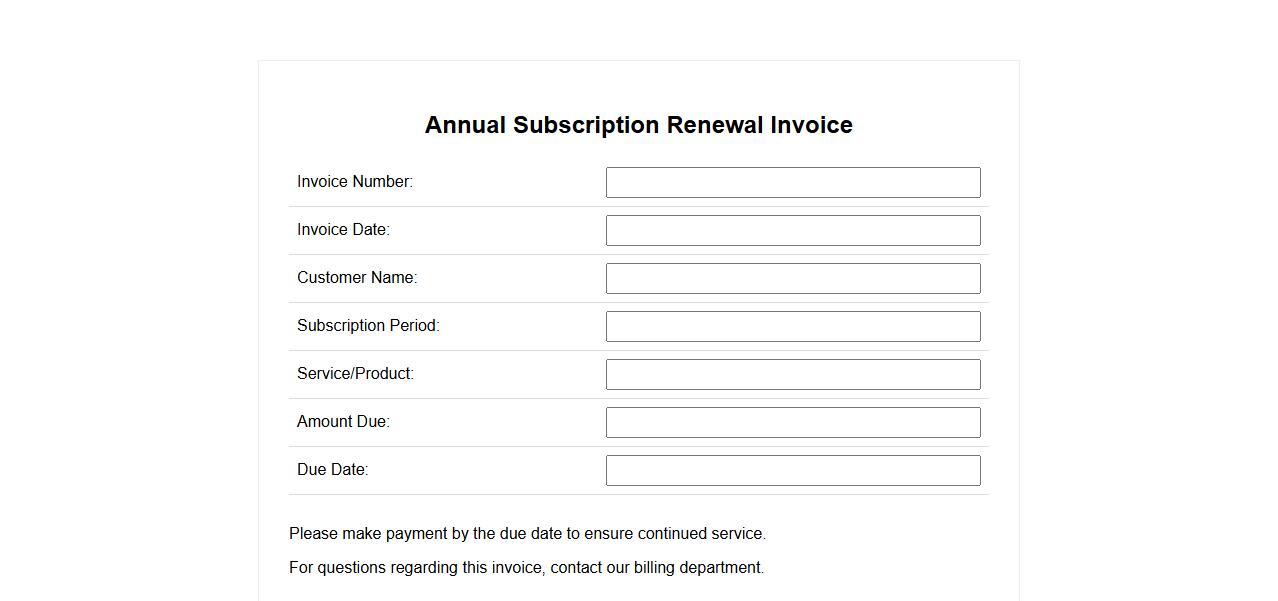This screenshot has width=1278, height=601.
Task: Click the 'Amount Due:' label
Action: point(343,422)
